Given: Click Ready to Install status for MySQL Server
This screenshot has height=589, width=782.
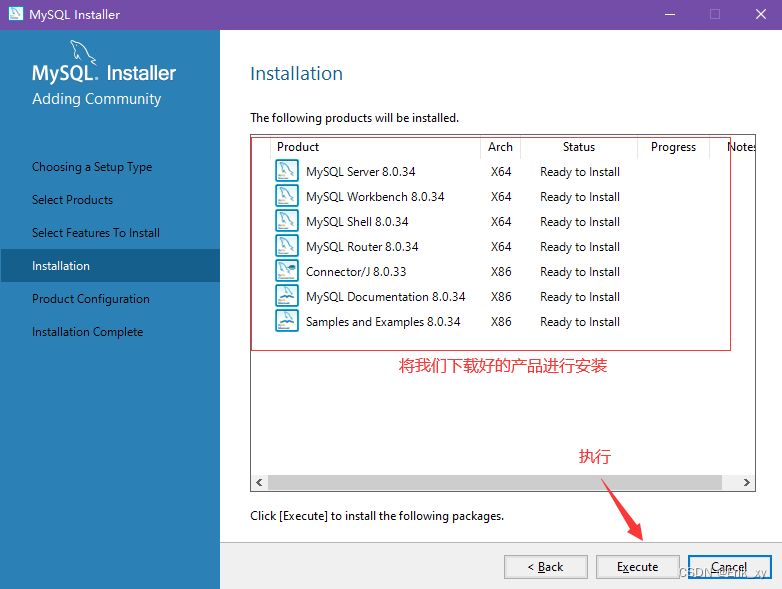Looking at the screenshot, I should 580,172.
